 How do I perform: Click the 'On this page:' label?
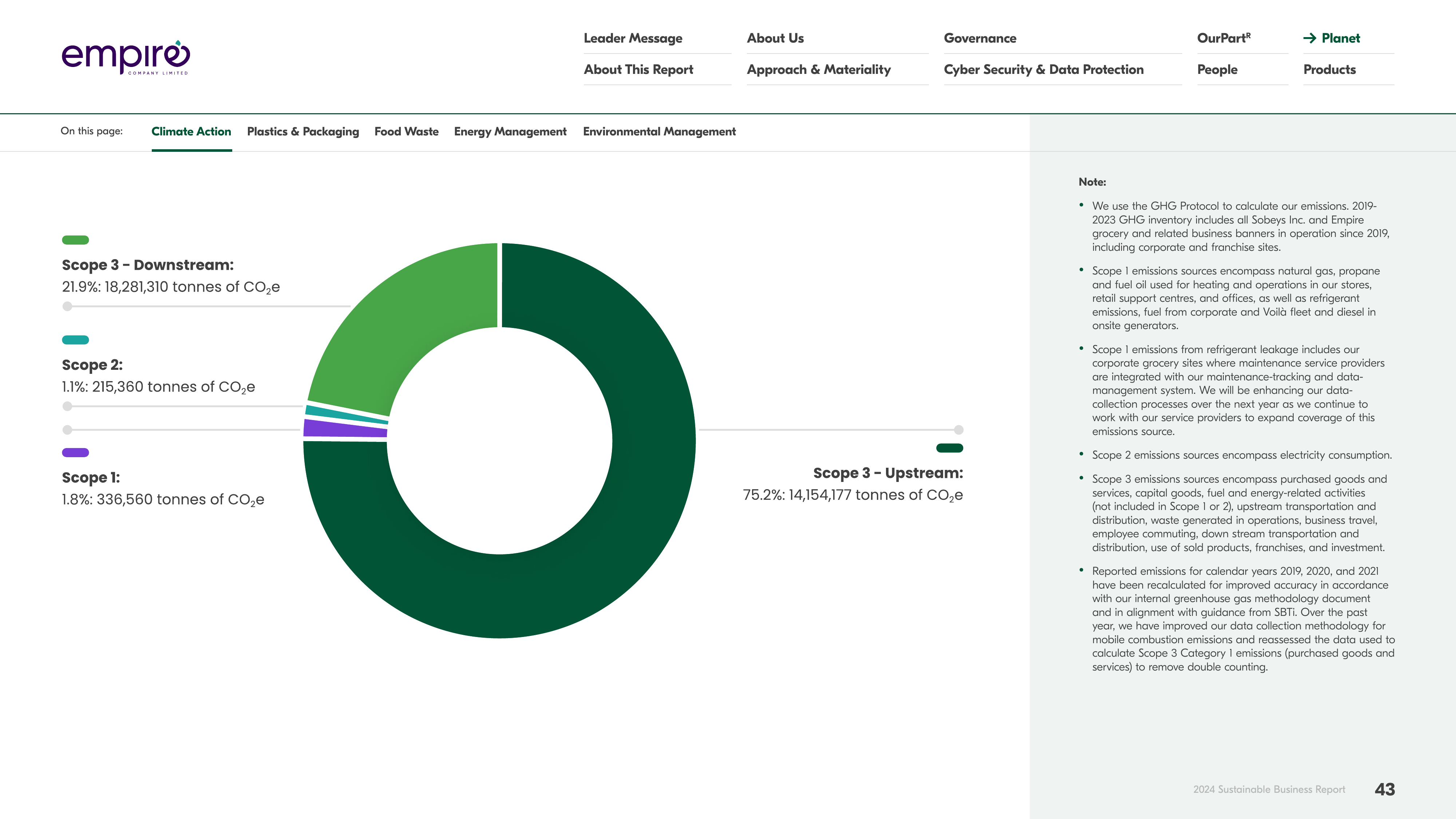tap(92, 131)
